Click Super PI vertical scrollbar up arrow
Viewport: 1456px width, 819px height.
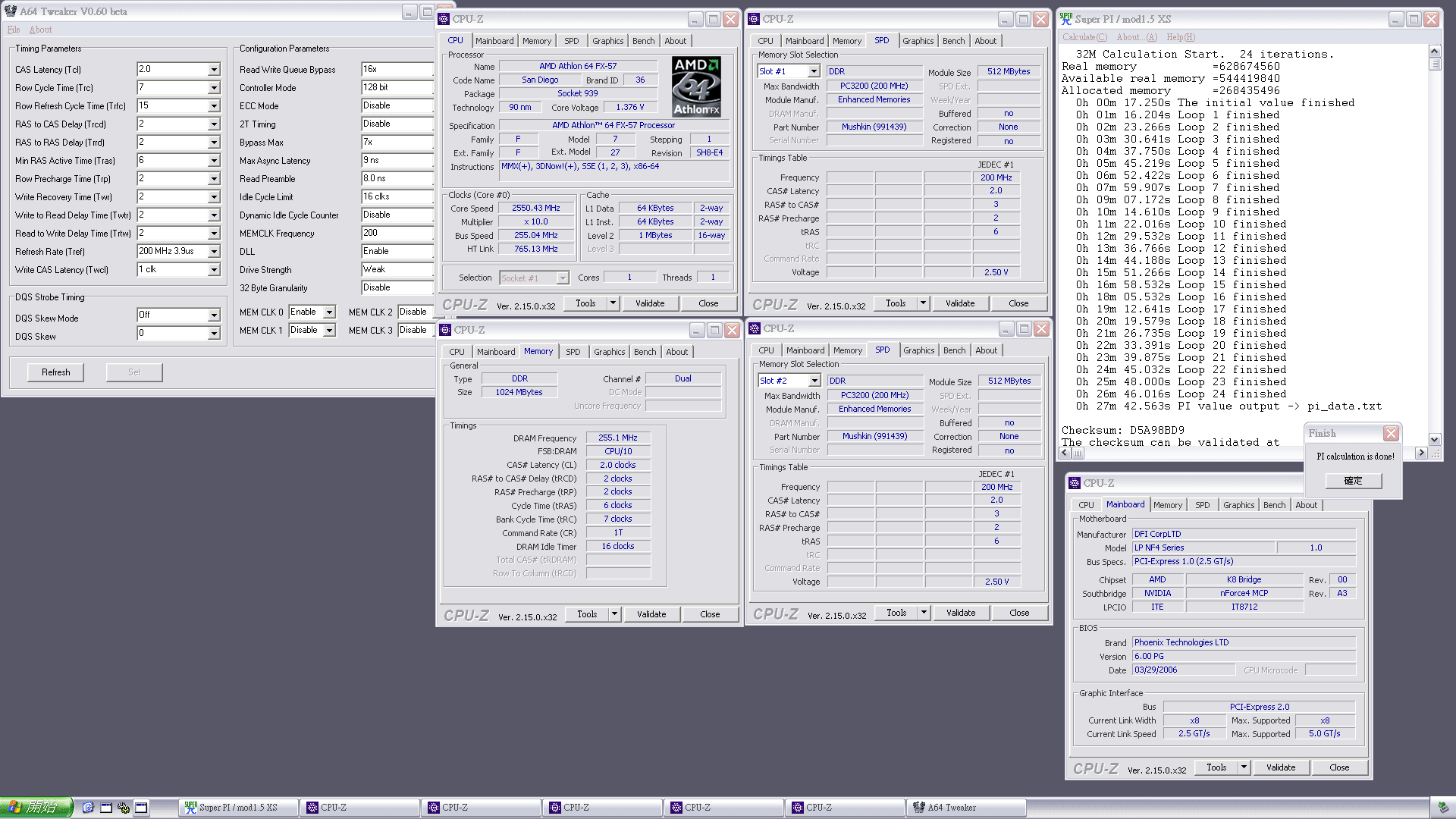1434,52
